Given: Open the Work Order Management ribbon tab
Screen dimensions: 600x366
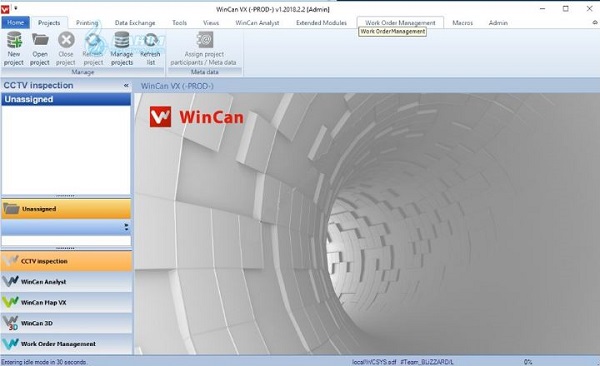Looking at the screenshot, I should 400,23.
